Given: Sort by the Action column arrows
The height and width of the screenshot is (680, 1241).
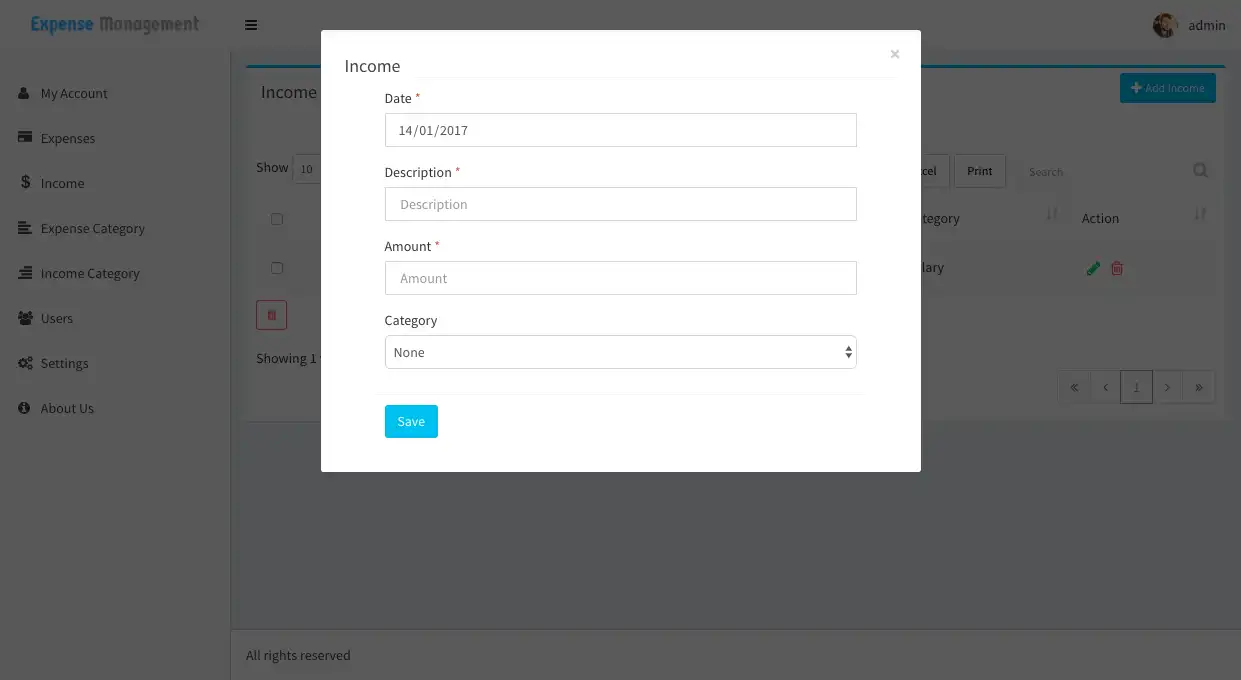Looking at the screenshot, I should click(x=1200, y=214).
